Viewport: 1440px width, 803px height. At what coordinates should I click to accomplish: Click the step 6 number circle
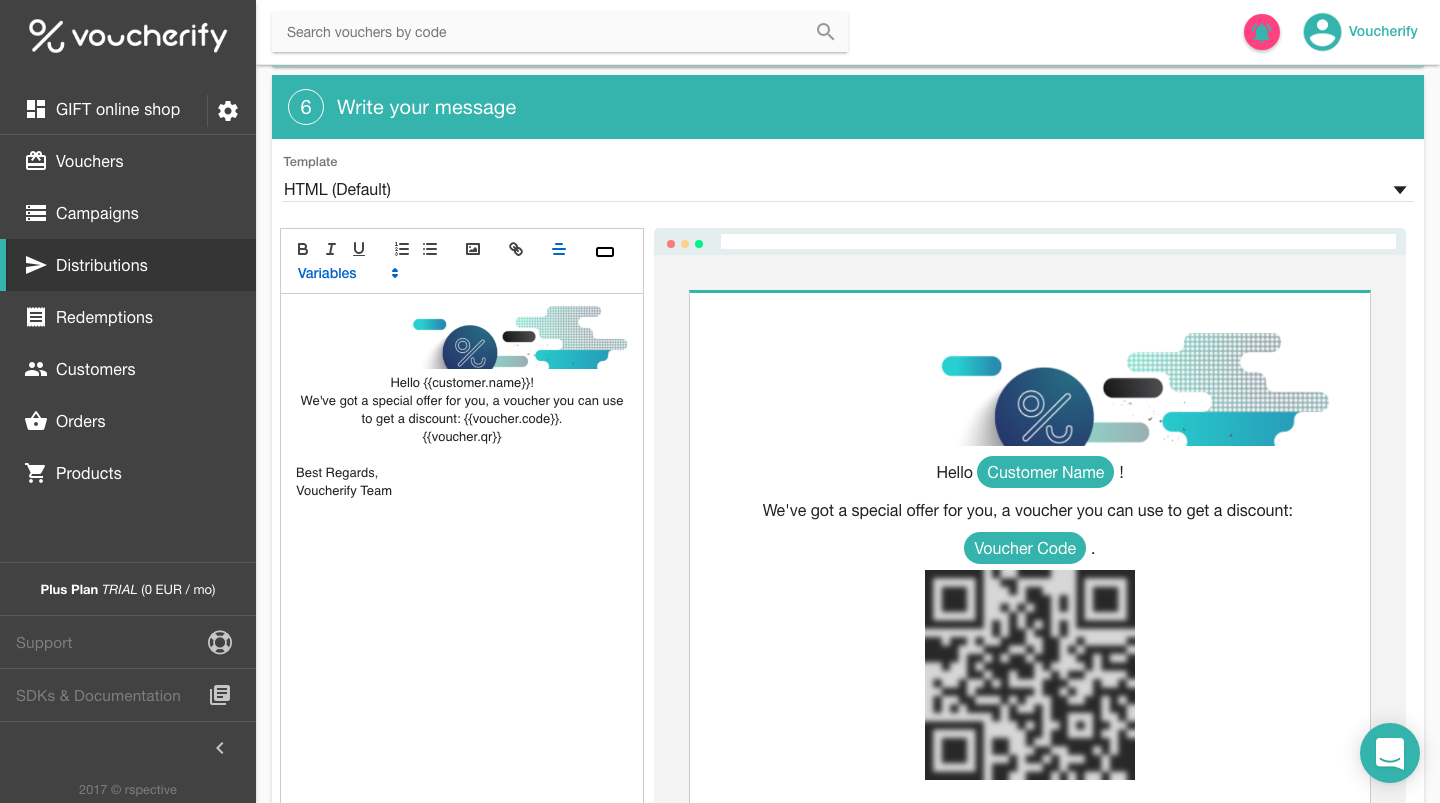(x=306, y=107)
